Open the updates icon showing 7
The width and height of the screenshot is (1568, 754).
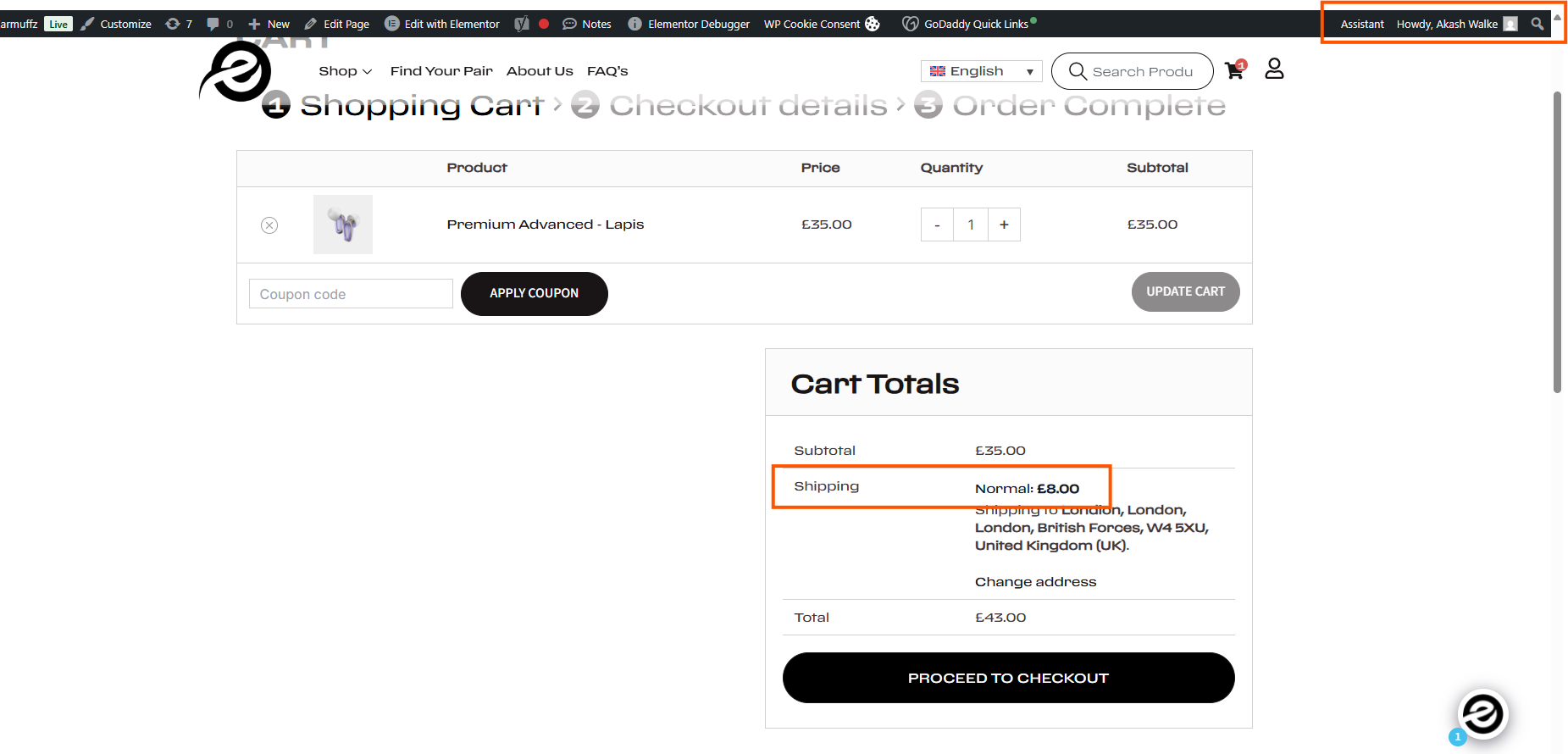(179, 24)
